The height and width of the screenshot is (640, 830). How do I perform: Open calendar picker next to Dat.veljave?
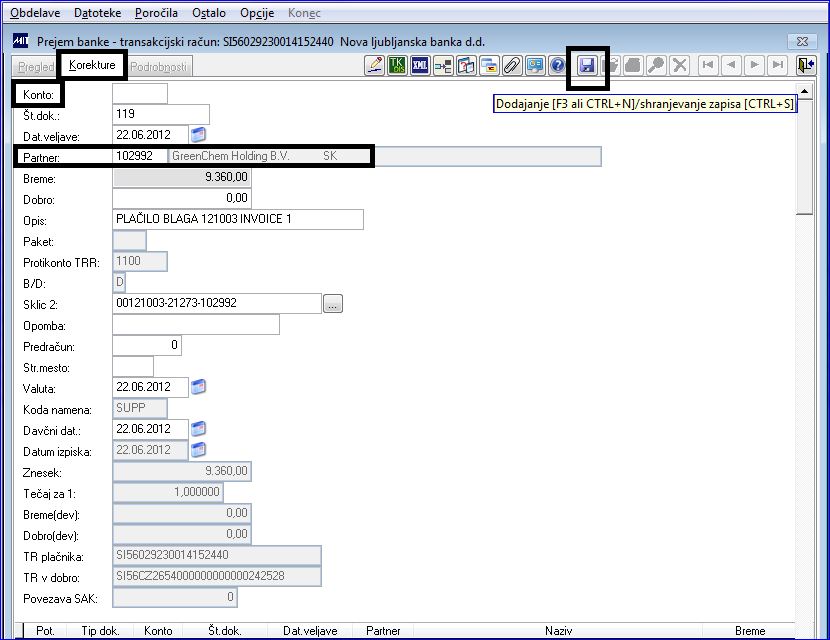click(x=199, y=134)
